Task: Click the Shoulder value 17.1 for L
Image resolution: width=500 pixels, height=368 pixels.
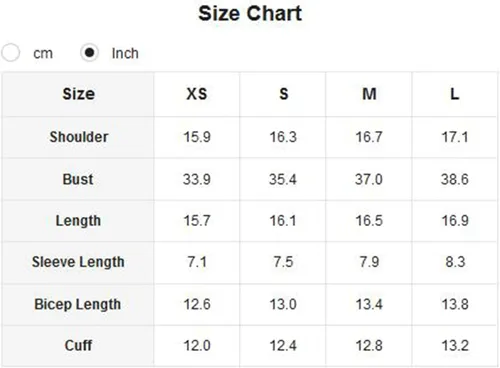Action: 455,137
